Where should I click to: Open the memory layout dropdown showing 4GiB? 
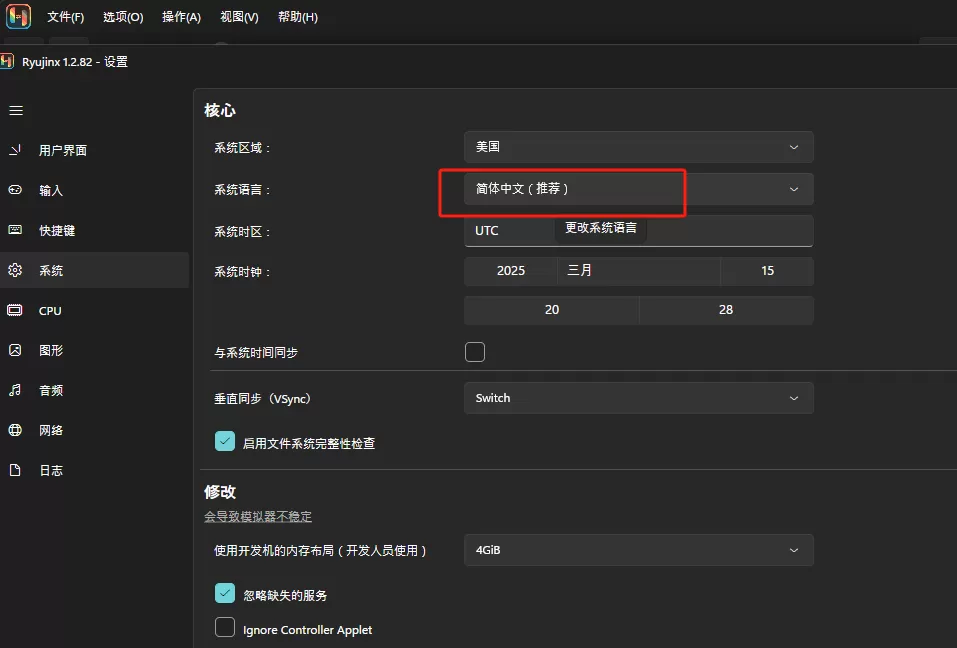[638, 550]
